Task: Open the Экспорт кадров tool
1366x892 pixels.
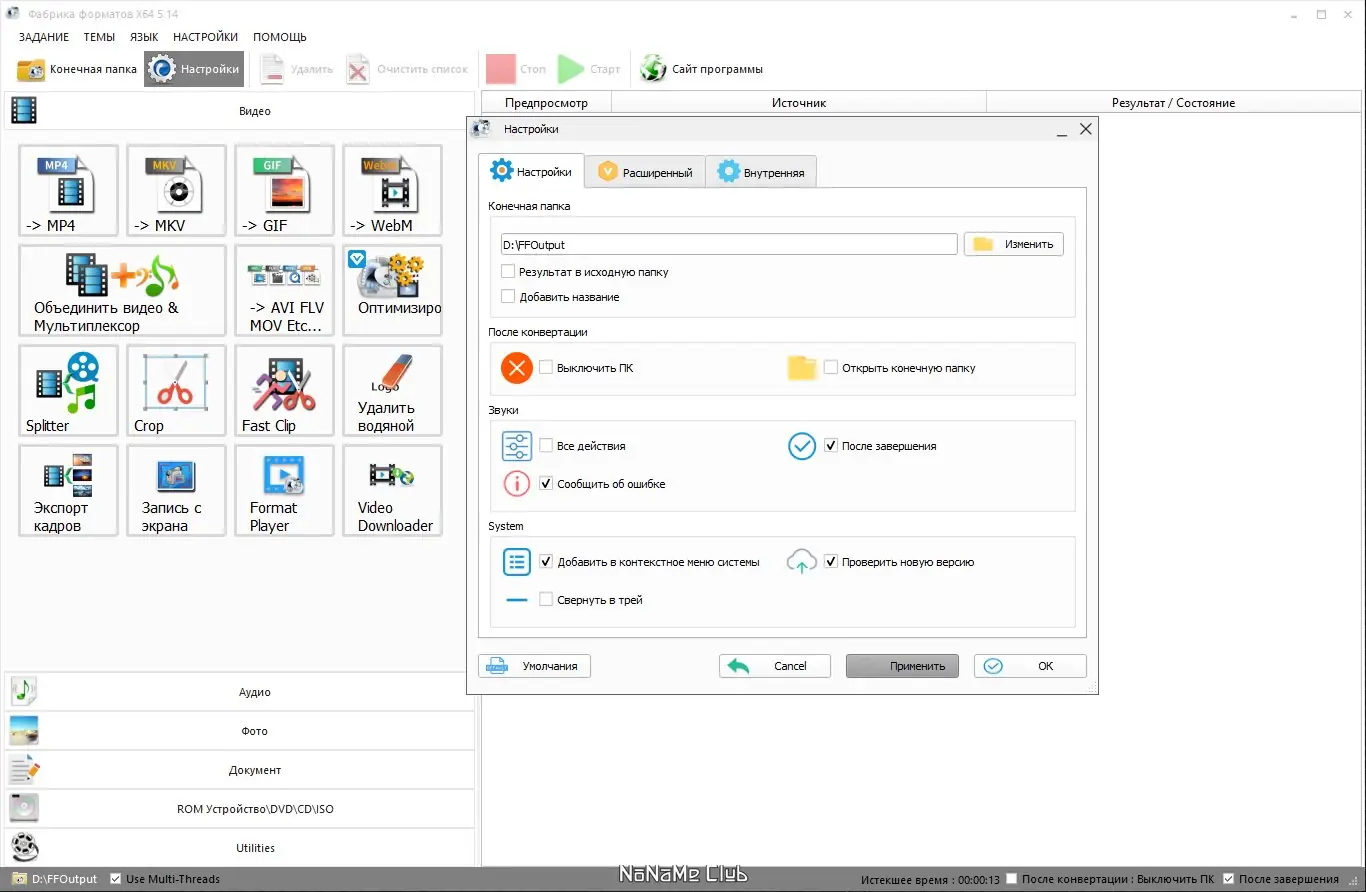Action: pyautogui.click(x=68, y=491)
